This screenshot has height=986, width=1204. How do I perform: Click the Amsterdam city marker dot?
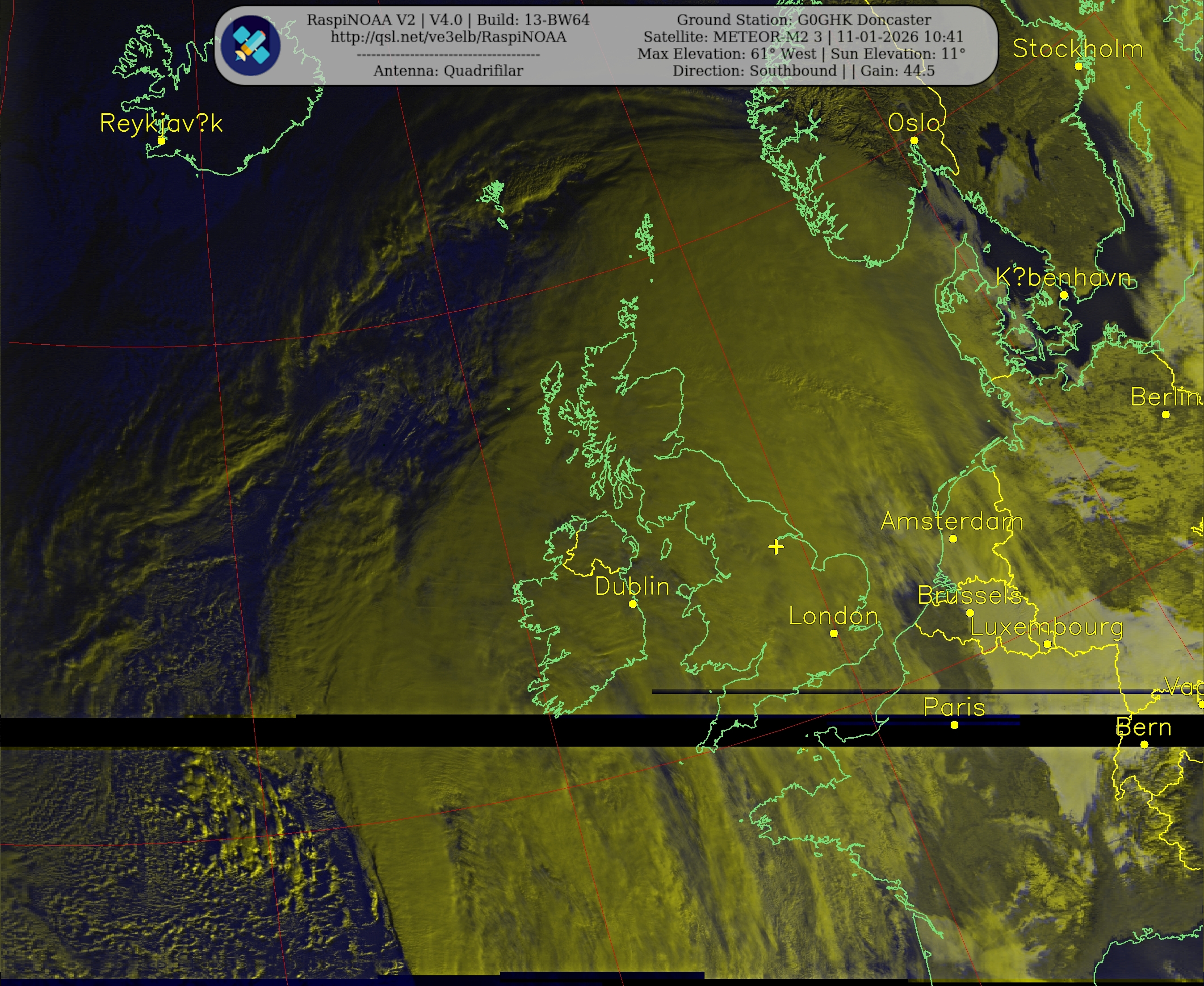pyautogui.click(x=953, y=539)
